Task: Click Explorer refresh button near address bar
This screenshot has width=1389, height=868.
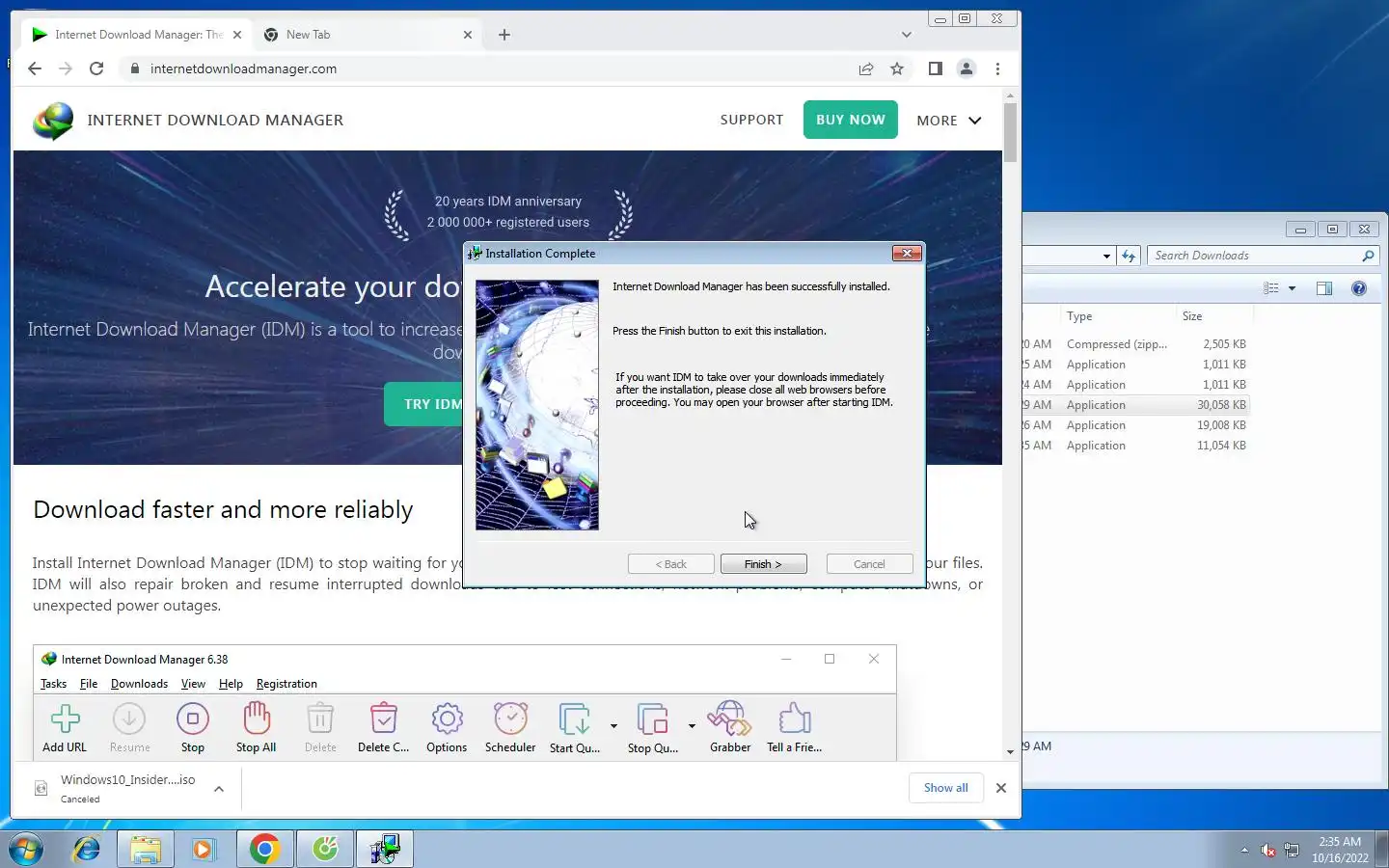Action: tap(1129, 256)
